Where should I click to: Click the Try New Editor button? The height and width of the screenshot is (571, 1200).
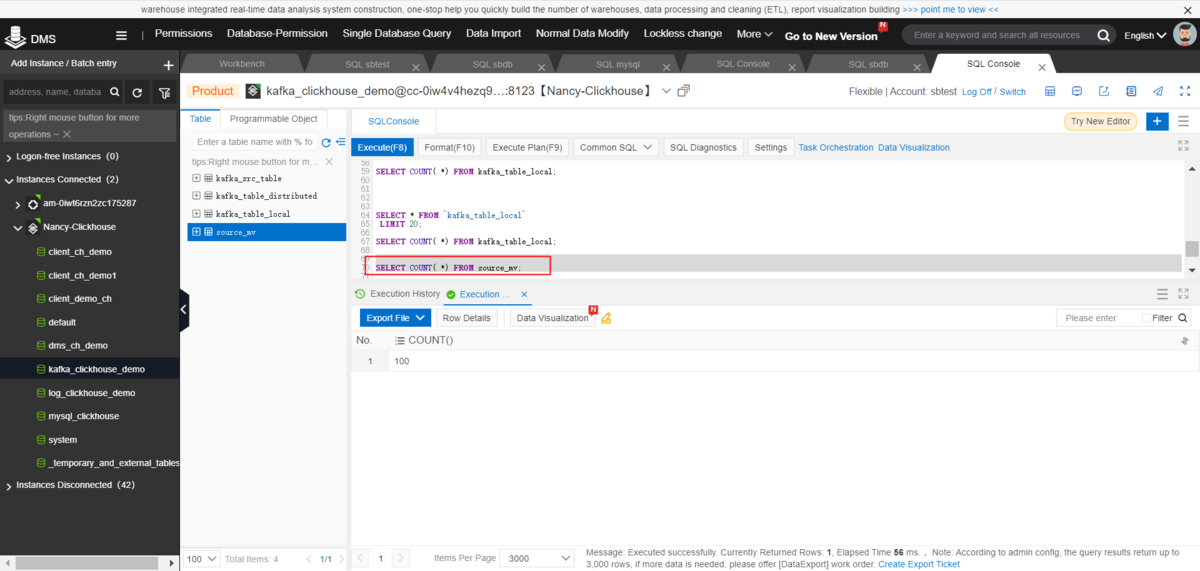point(1100,121)
